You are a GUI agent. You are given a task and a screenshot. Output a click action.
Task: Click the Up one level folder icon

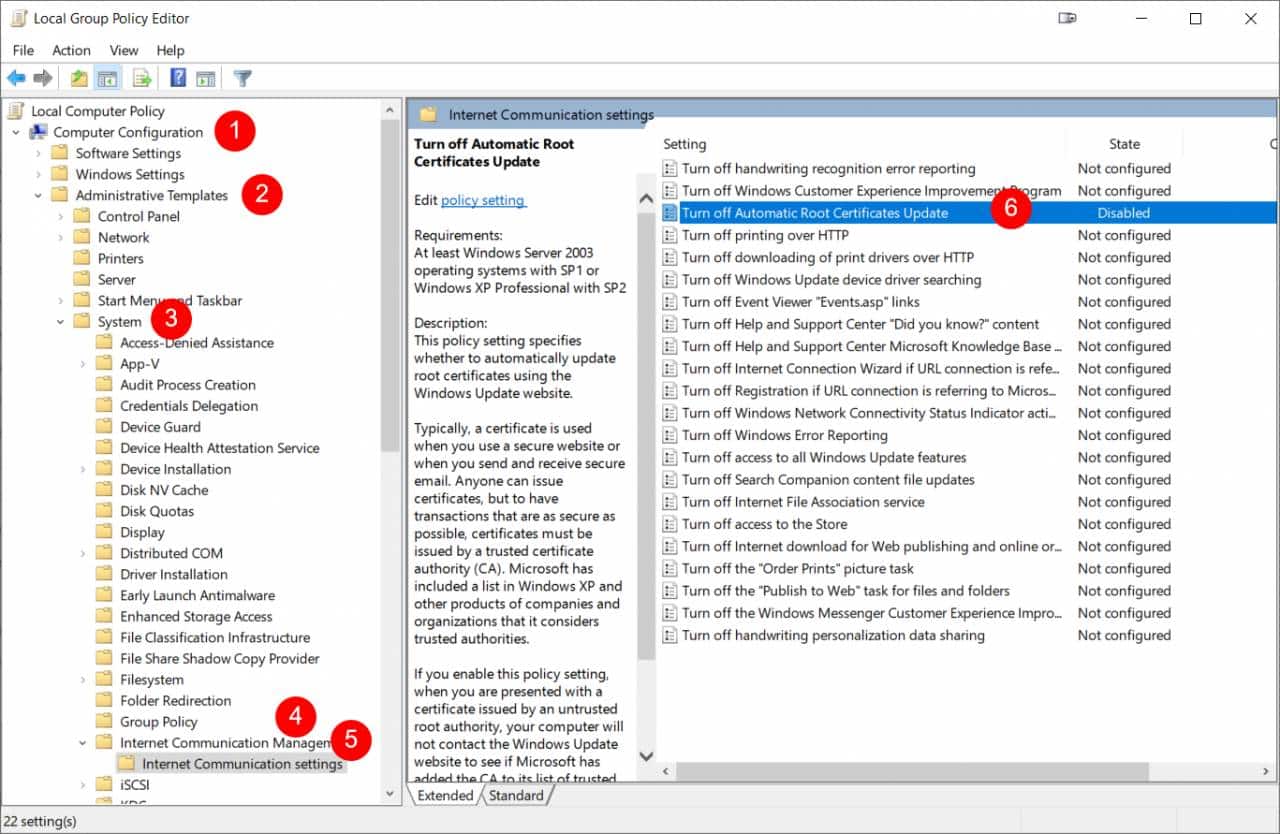point(79,78)
